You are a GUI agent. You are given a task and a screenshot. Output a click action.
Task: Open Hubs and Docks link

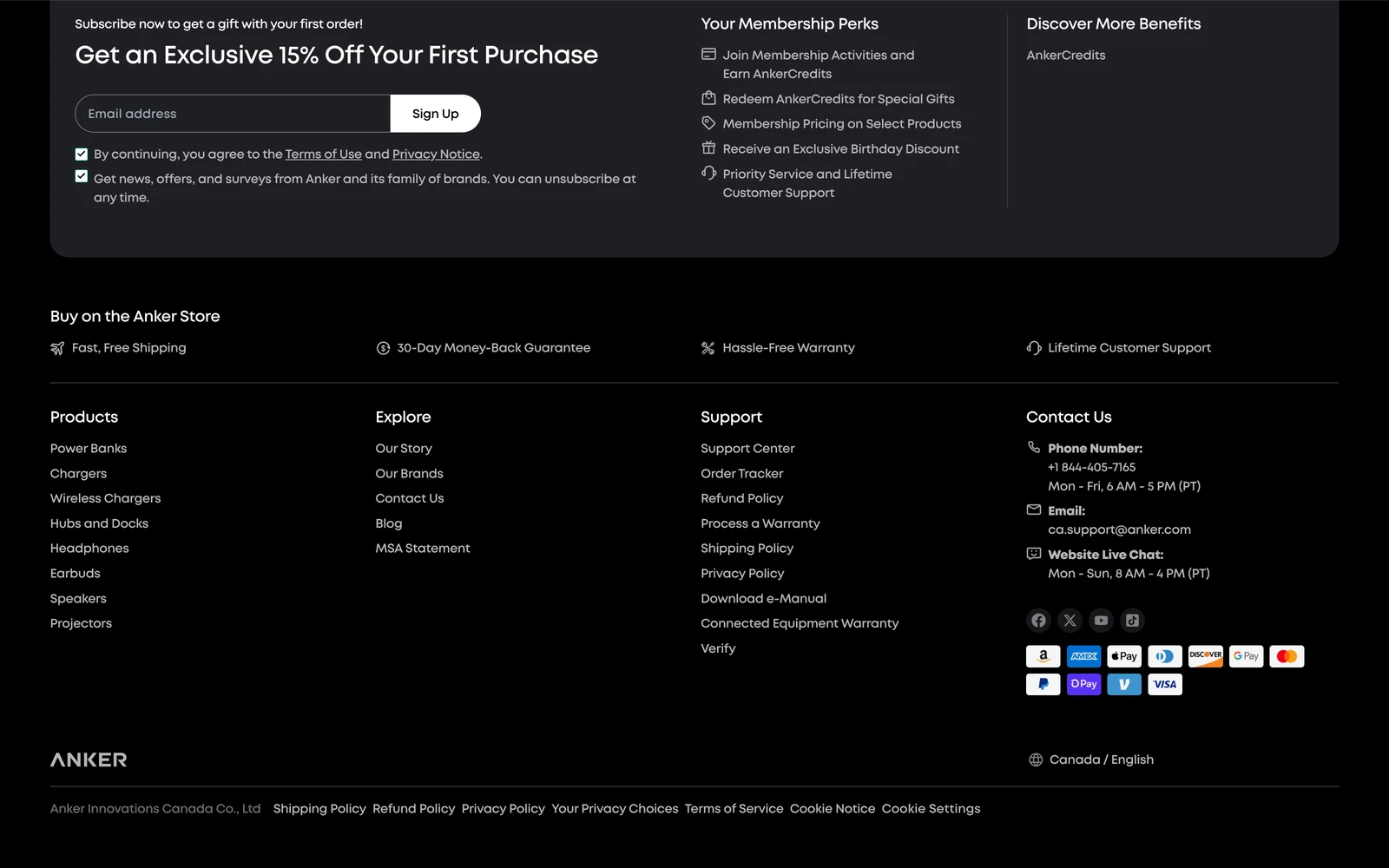click(x=99, y=523)
